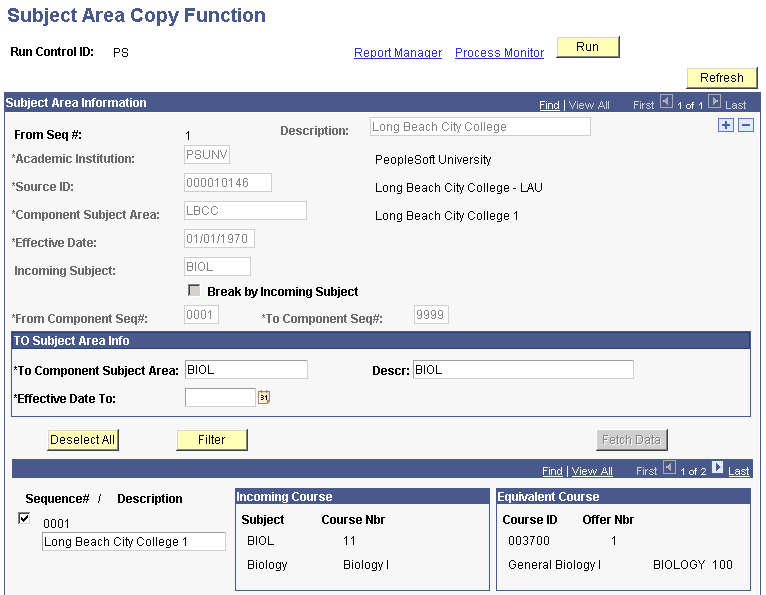Click Source ID field 000010146
Image resolution: width=766 pixels, height=595 pixels.
[228, 183]
